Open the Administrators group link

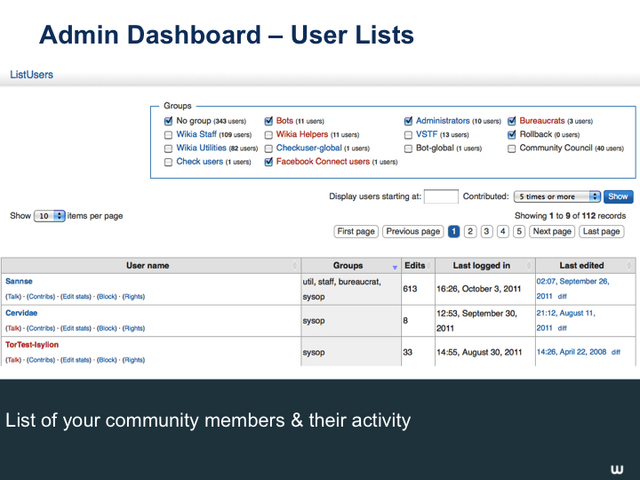point(442,121)
